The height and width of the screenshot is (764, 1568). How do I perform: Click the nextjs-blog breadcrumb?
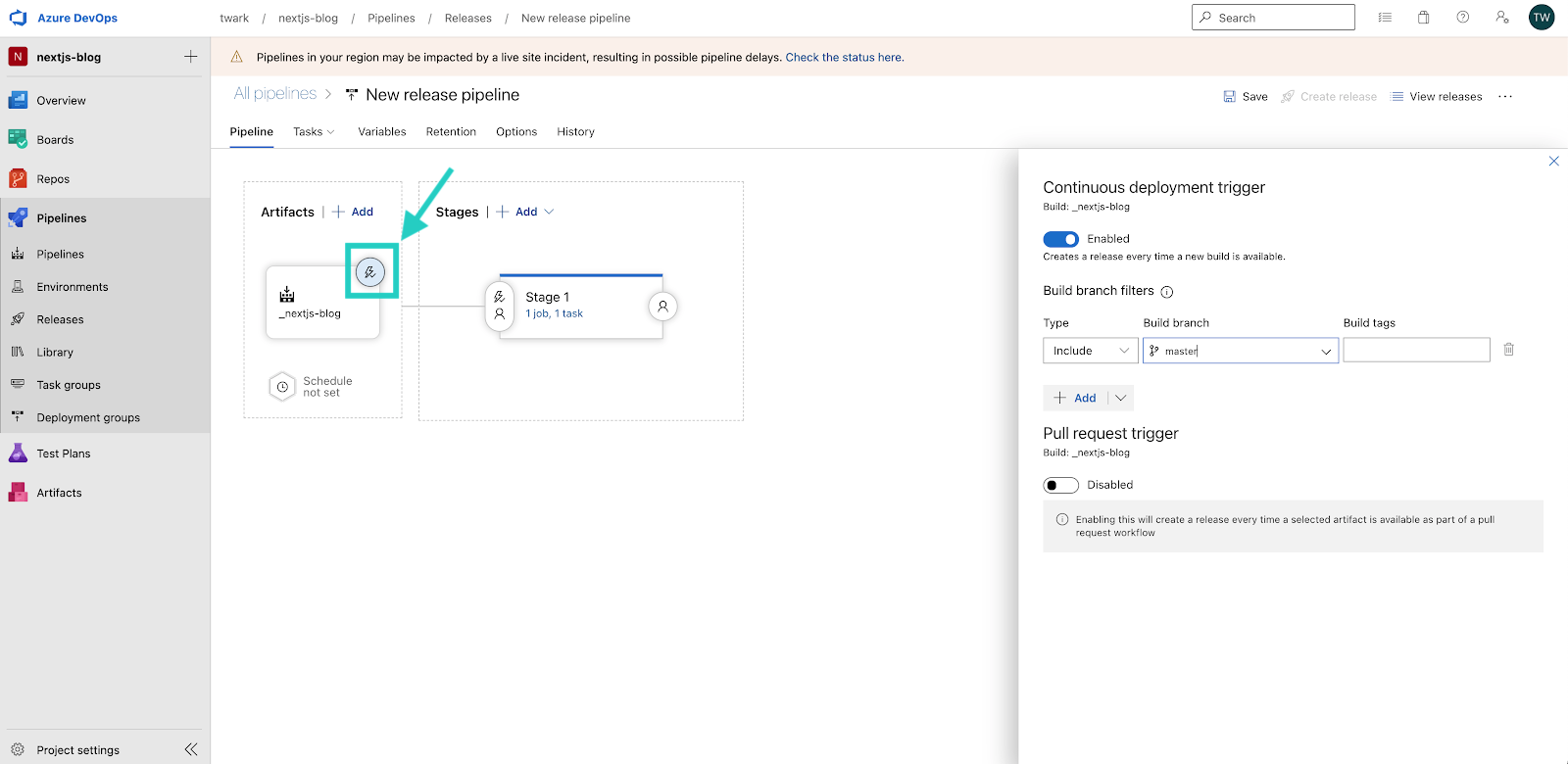(308, 18)
